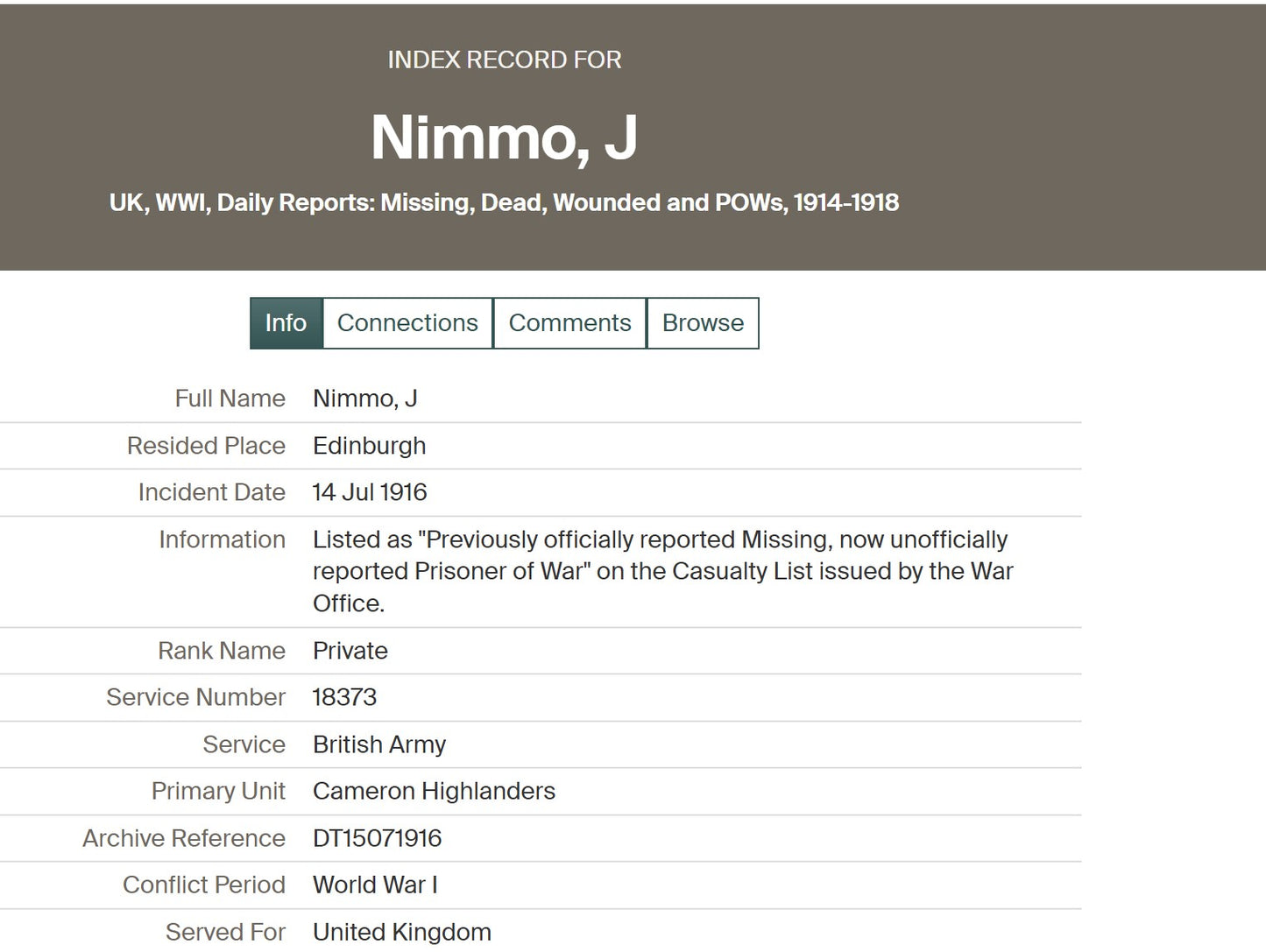Select the collection title link below the name
The image size is (1266, 952).
click(x=503, y=202)
